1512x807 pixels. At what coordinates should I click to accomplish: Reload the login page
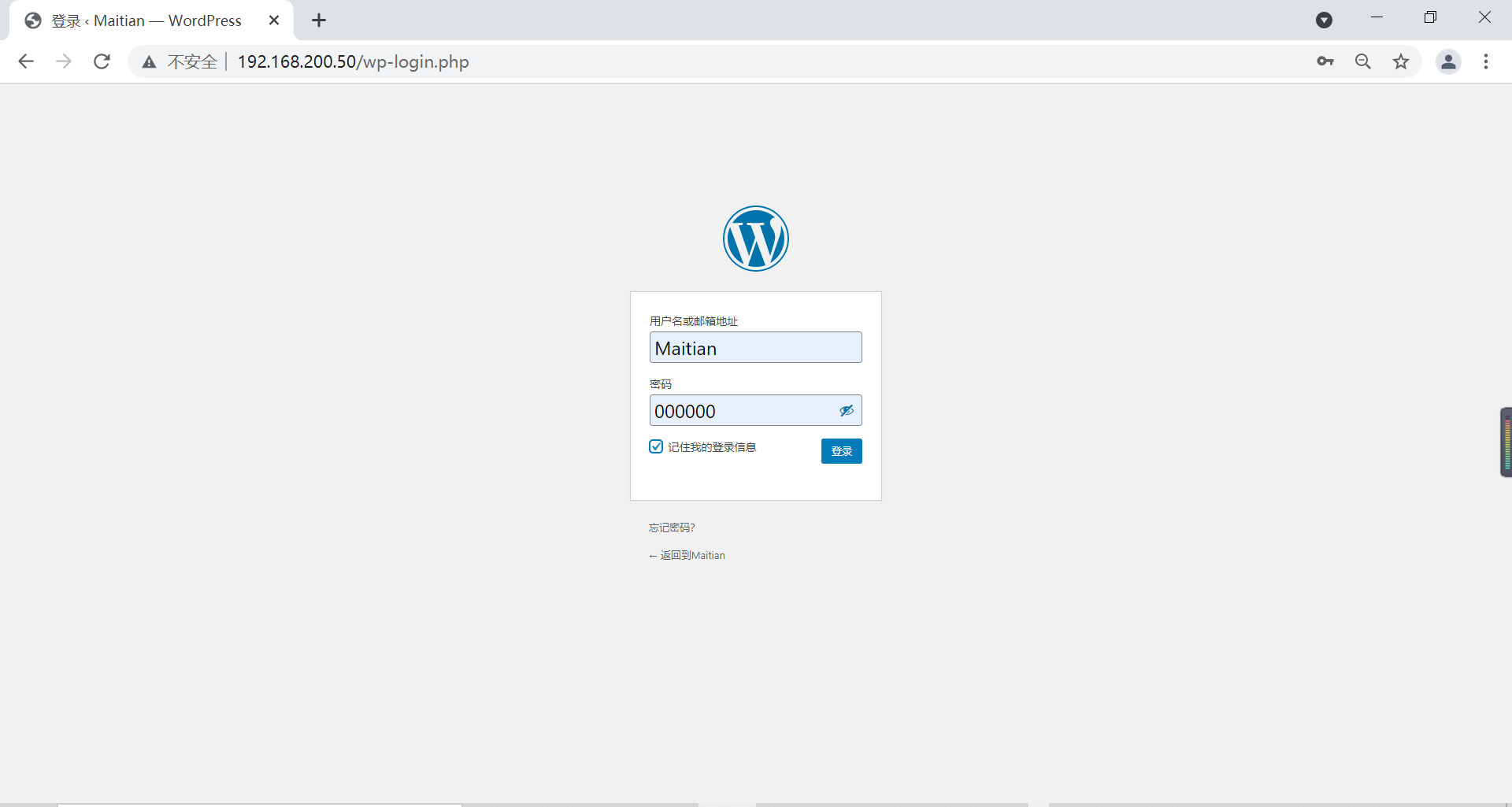click(x=102, y=61)
